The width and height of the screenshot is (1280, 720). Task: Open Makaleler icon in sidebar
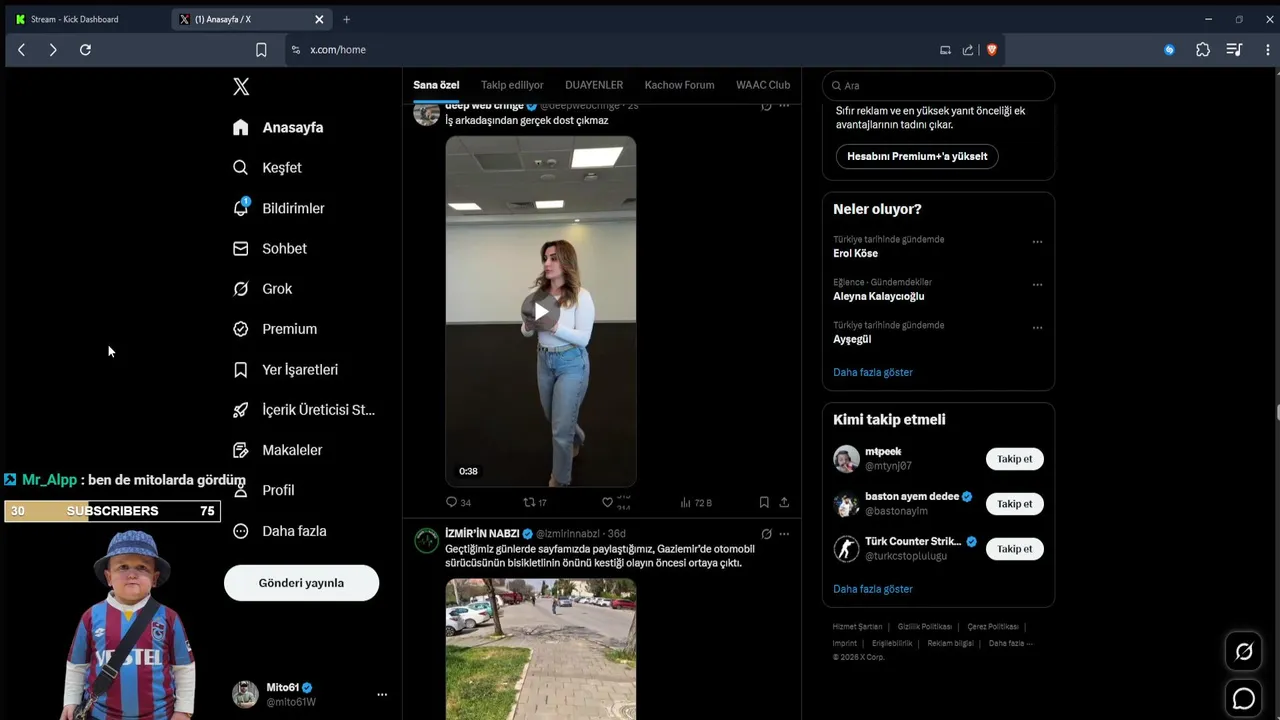[240, 450]
